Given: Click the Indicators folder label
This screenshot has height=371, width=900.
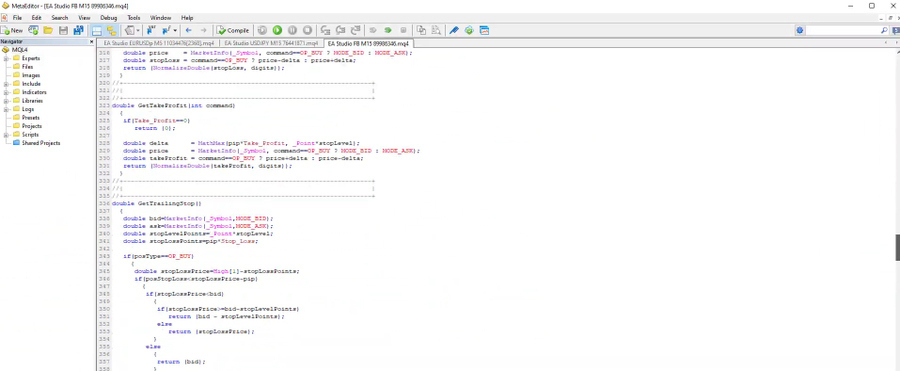Looking at the screenshot, I should tap(34, 92).
